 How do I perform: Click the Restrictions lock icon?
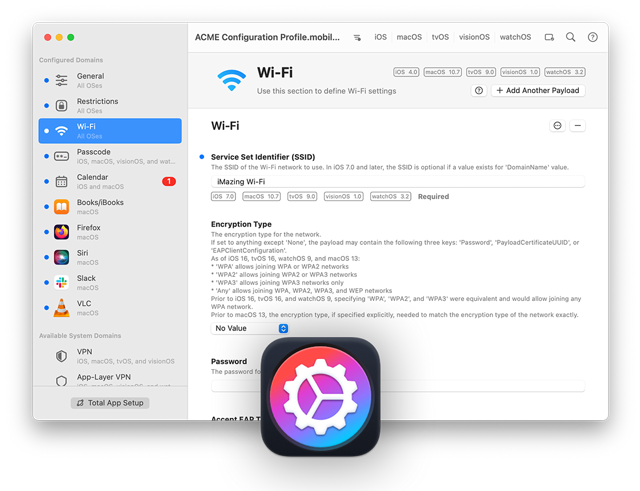[61, 106]
